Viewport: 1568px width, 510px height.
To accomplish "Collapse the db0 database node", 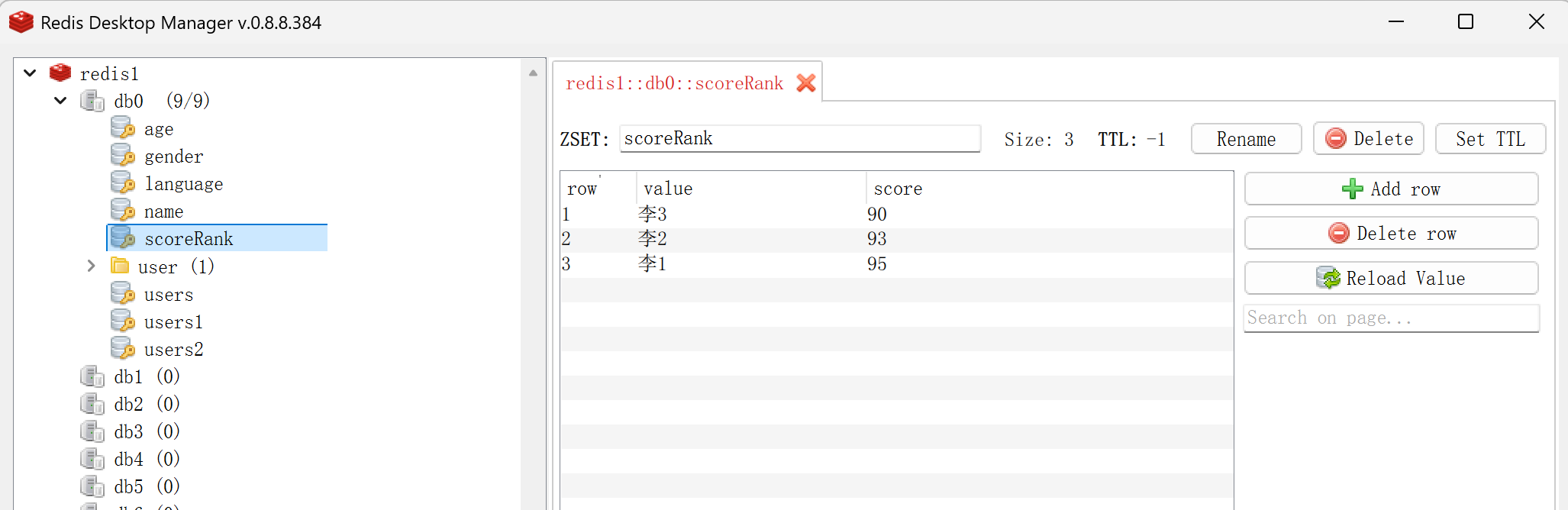I will (x=60, y=101).
